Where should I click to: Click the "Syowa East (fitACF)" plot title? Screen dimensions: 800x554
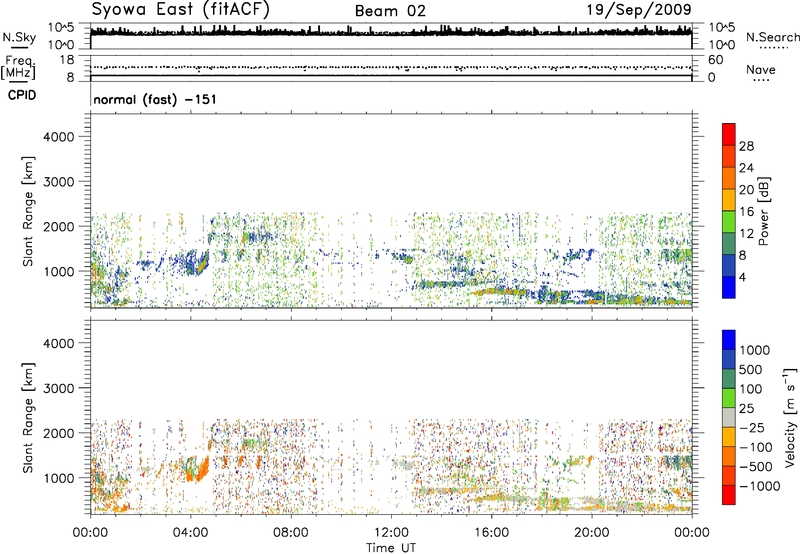click(x=180, y=9)
